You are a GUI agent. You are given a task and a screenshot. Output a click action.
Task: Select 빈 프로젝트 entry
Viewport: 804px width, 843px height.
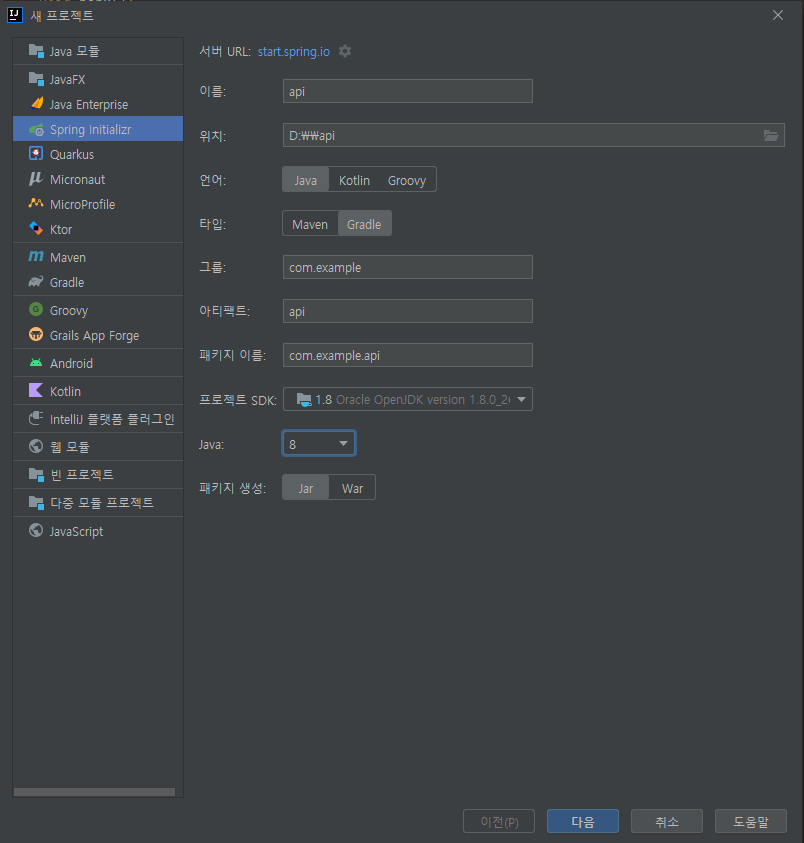(98, 475)
